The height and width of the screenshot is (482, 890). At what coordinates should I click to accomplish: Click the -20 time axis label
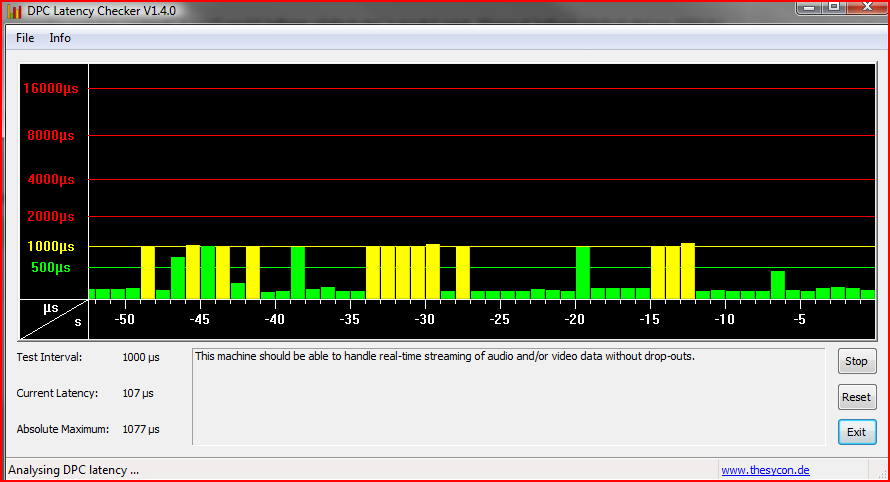574,320
